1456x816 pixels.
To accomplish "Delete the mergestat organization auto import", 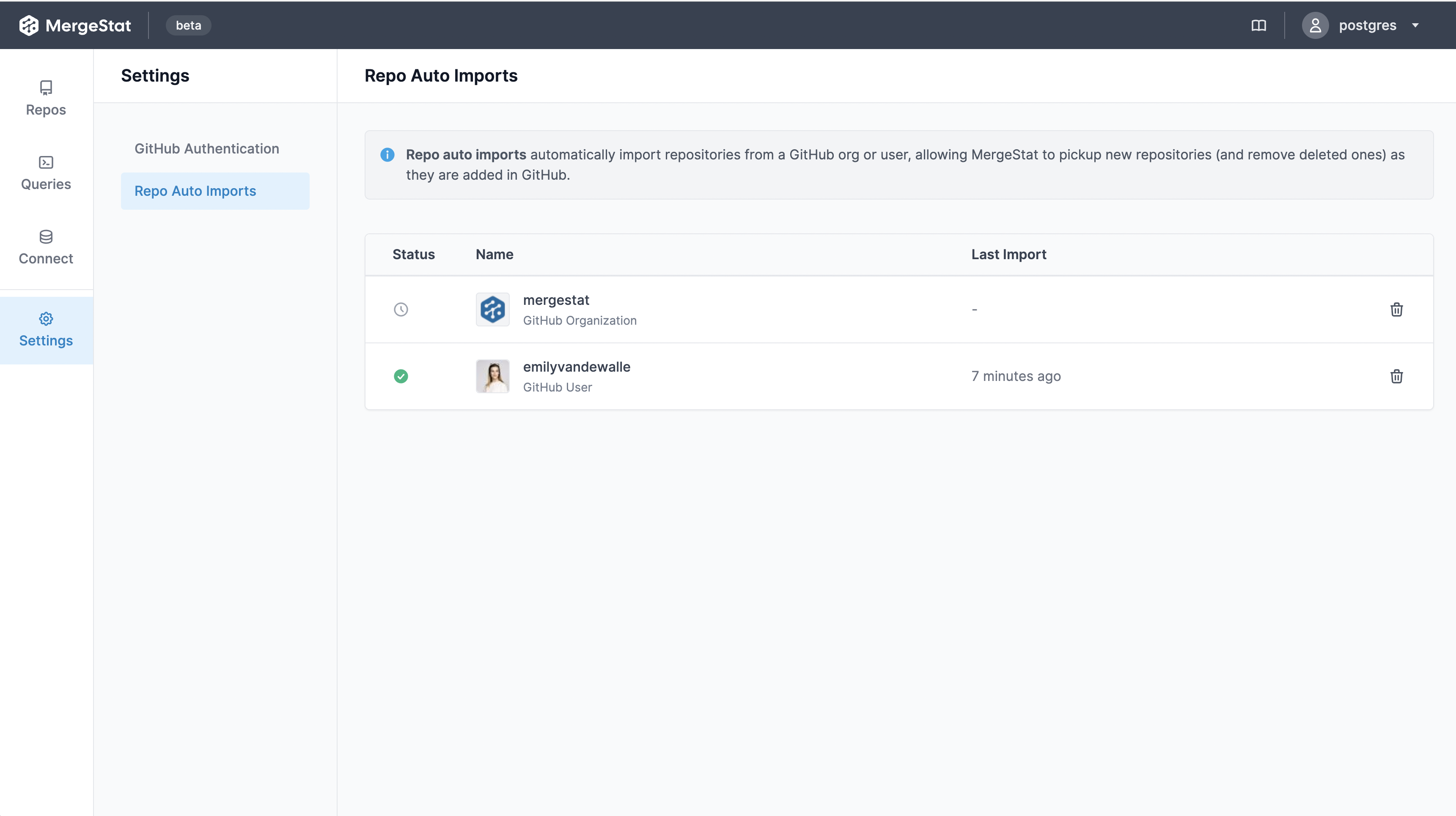I will pyautogui.click(x=1397, y=309).
